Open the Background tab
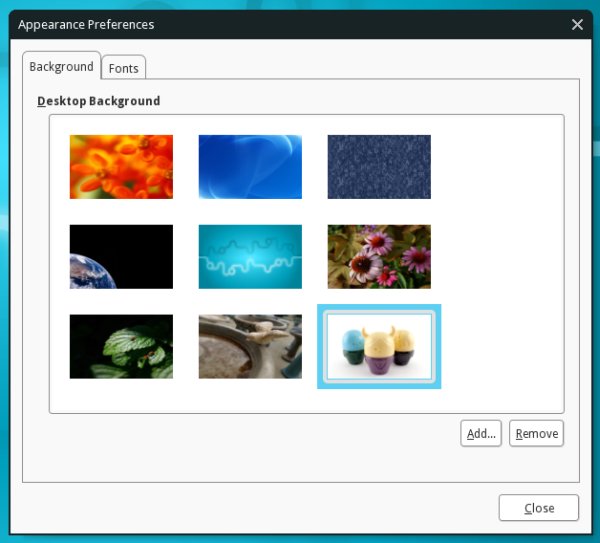The height and width of the screenshot is (543, 600). pos(62,66)
